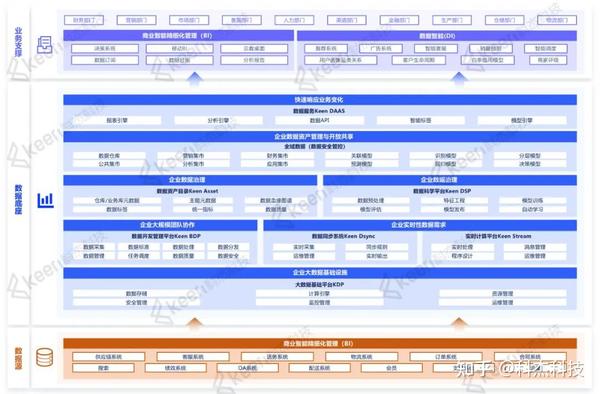Select the 分析引擎 box
Screen dimensions: 600x394
pyautogui.click(x=218, y=120)
